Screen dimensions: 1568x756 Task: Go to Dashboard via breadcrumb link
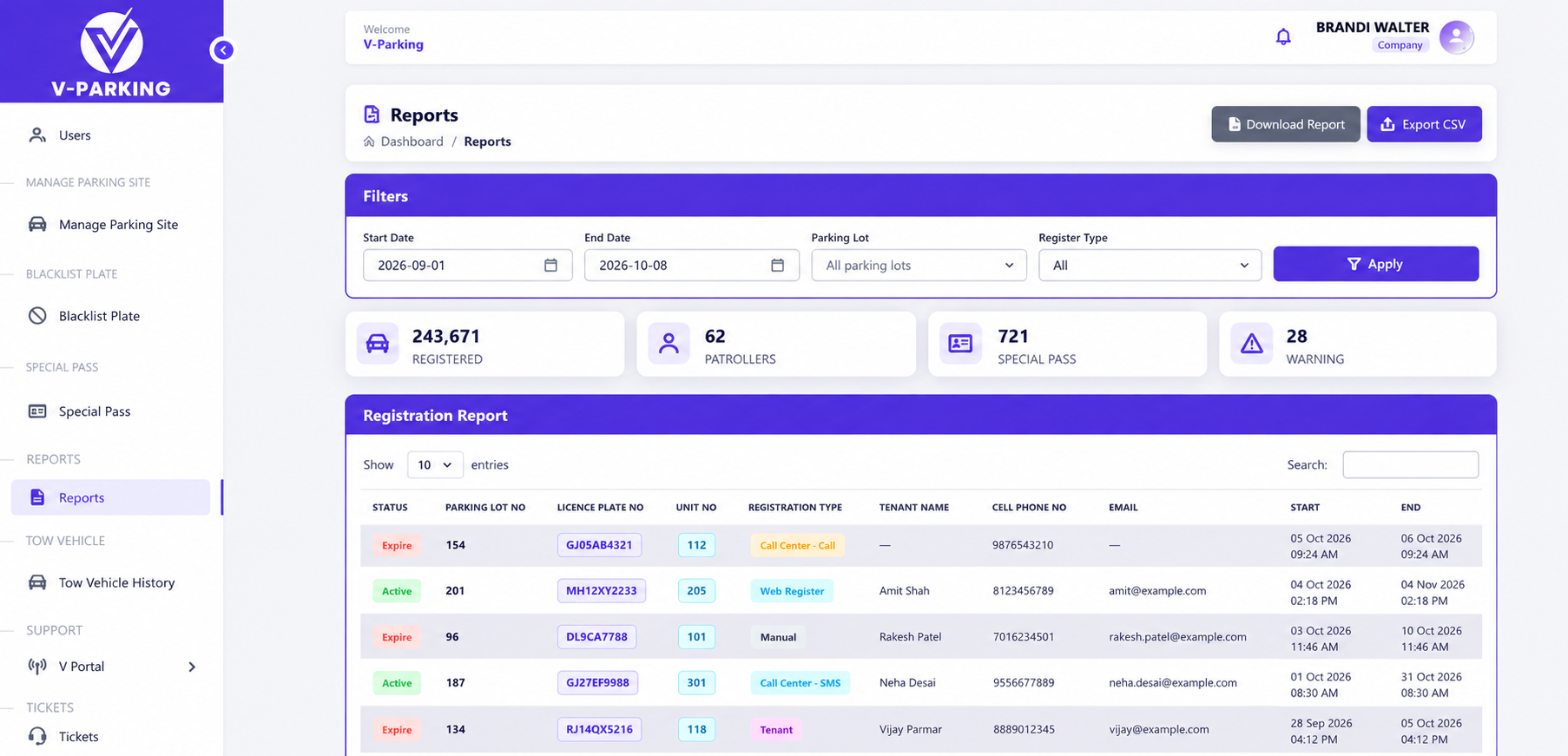click(412, 141)
